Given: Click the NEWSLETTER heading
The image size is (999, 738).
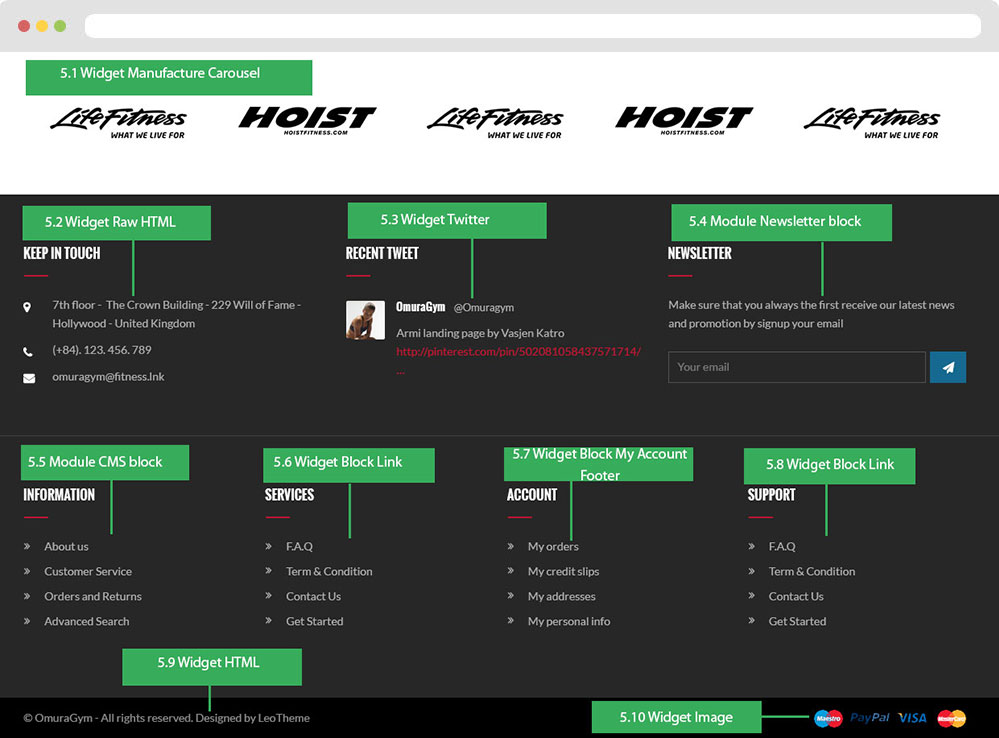Looking at the screenshot, I should (700, 253).
